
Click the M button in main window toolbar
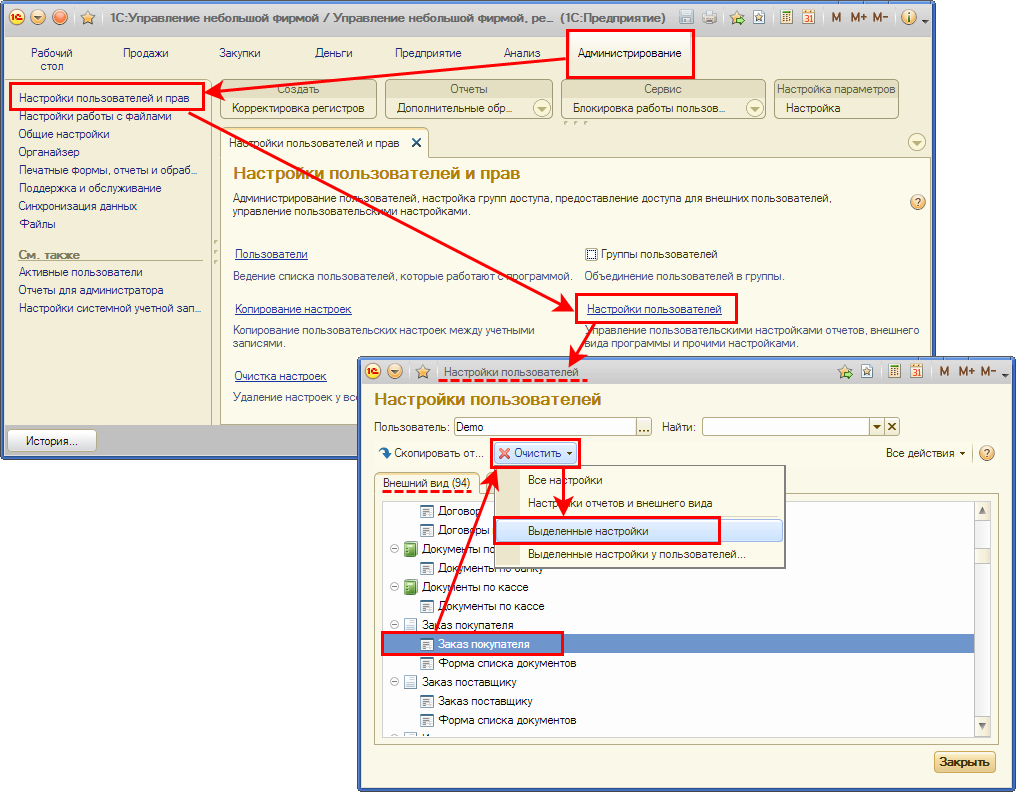[x=836, y=18]
